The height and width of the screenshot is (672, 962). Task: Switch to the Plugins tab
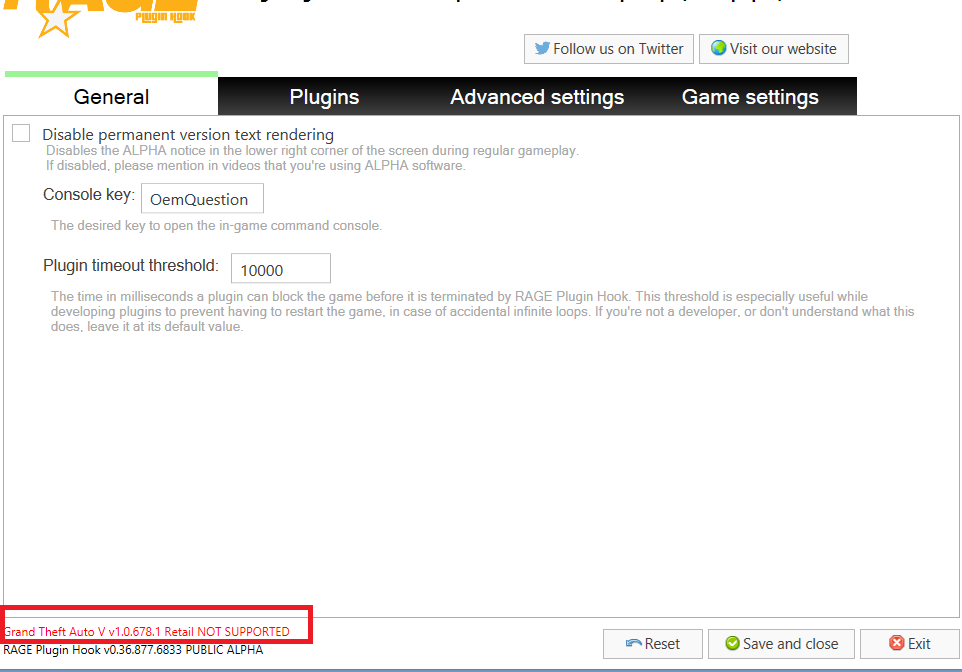[x=324, y=96]
